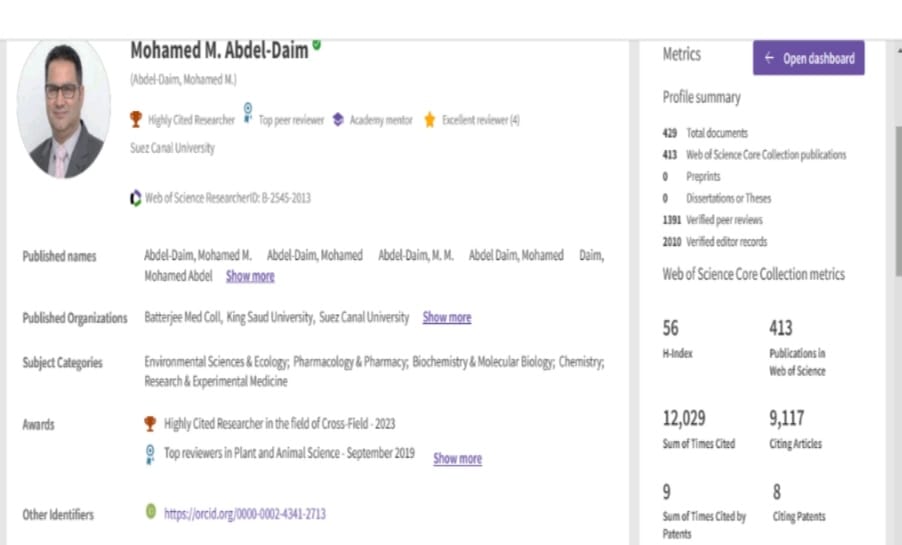Click the researcher profile photo
Viewport: 902px width, 545px height.
(64, 110)
